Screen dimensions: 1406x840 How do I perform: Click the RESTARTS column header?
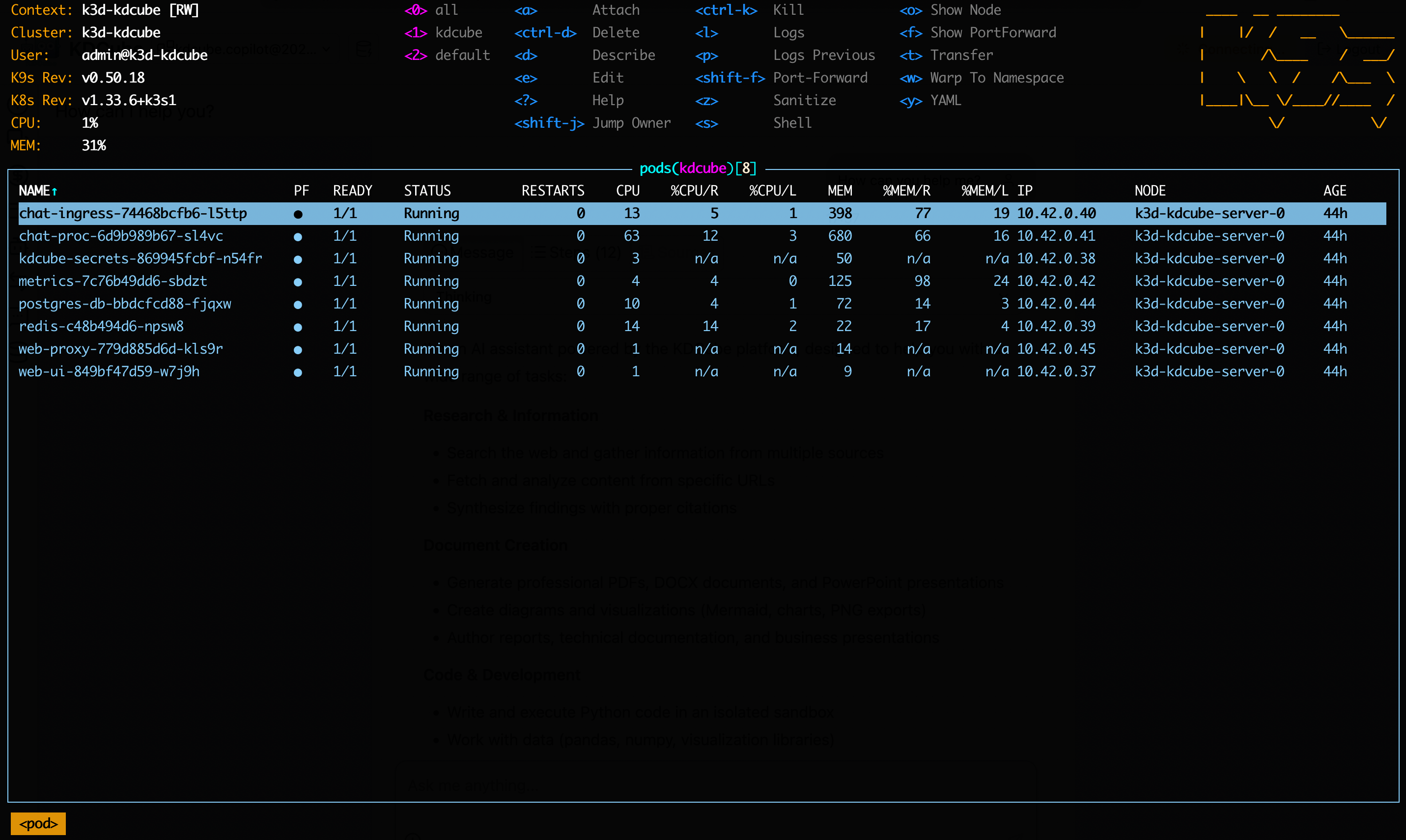pos(553,191)
